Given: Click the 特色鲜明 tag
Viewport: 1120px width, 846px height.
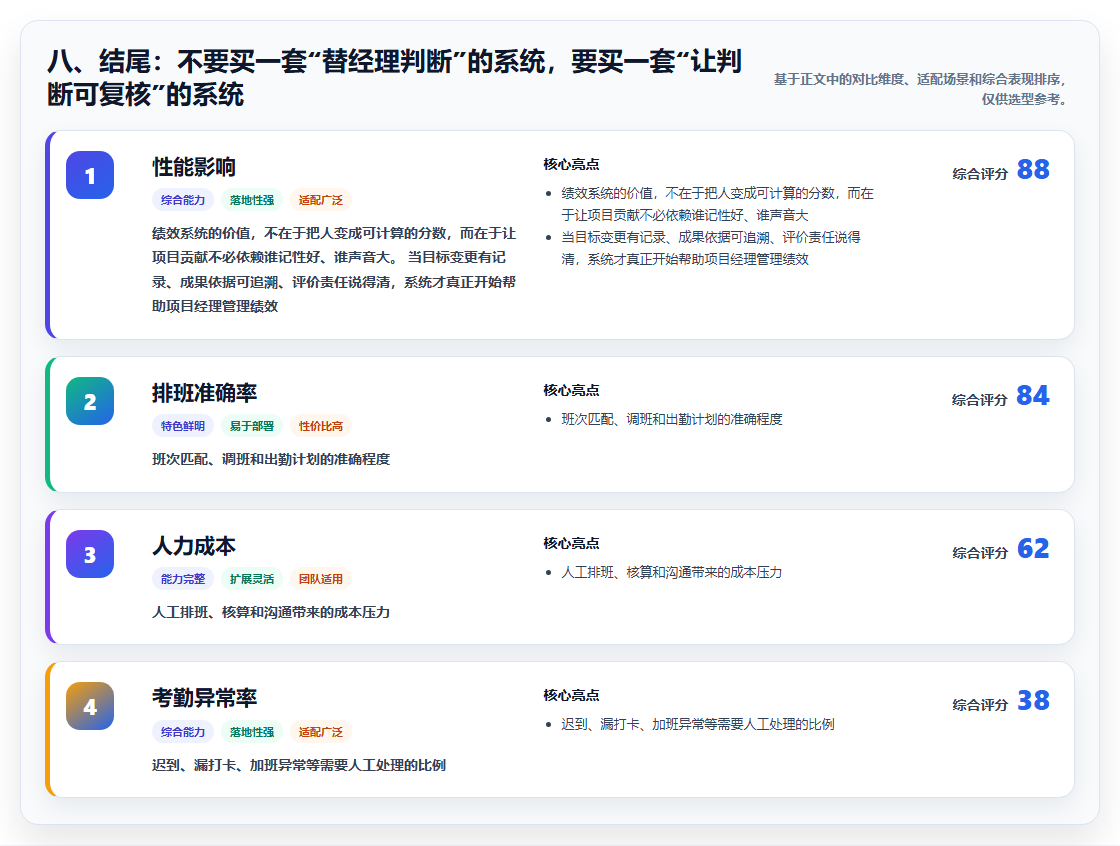Looking at the screenshot, I should 183,426.
